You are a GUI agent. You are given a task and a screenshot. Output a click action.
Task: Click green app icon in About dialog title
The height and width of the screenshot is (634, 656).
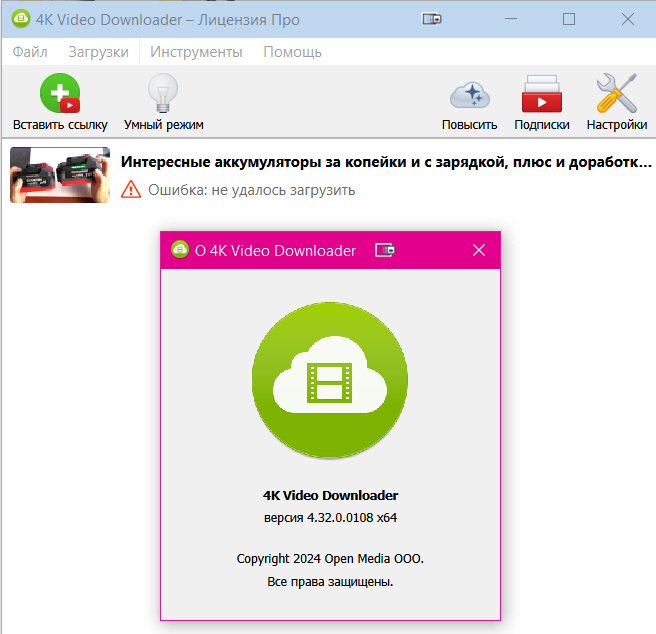pyautogui.click(x=180, y=251)
